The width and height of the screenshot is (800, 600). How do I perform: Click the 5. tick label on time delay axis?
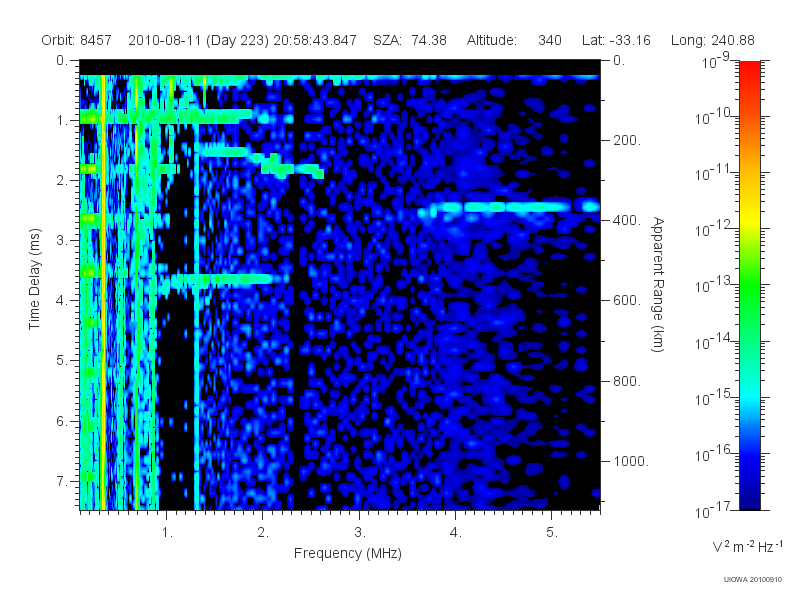coord(62,360)
